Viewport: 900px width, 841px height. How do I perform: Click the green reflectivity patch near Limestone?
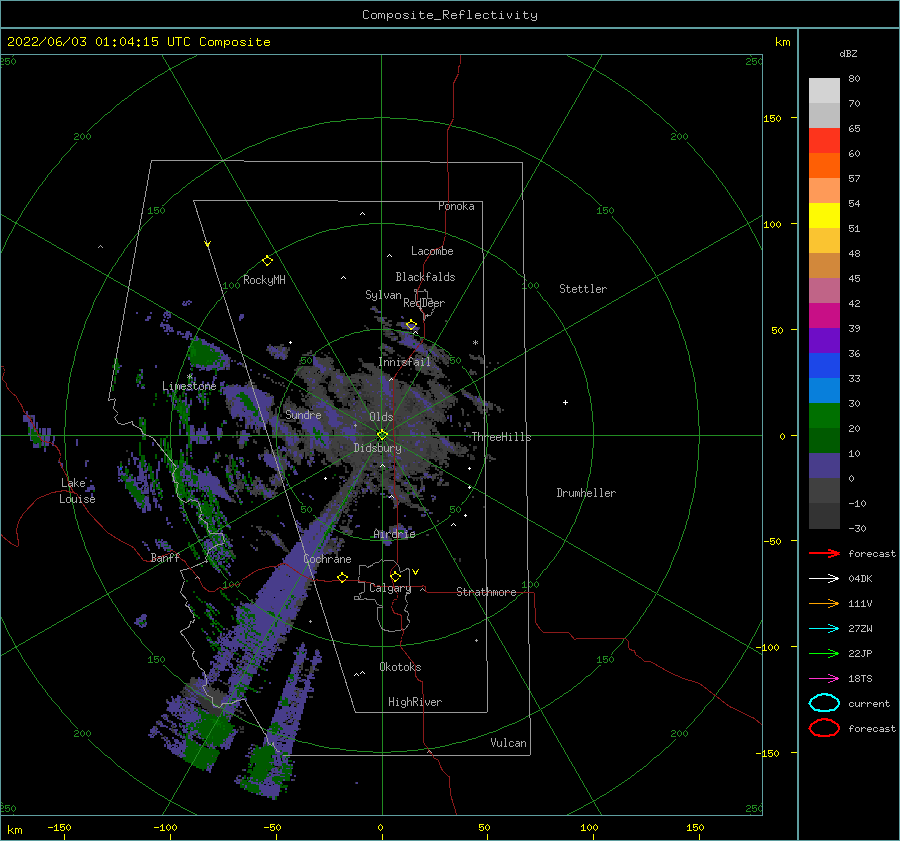(205, 354)
